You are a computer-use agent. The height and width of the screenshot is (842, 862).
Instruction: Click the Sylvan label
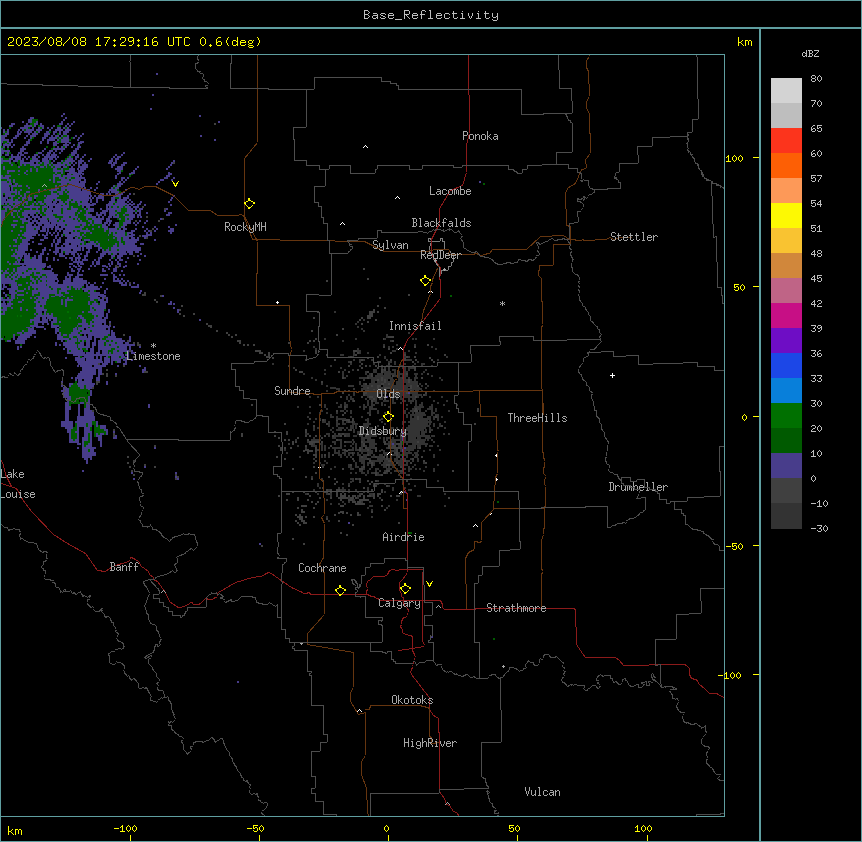coord(390,245)
